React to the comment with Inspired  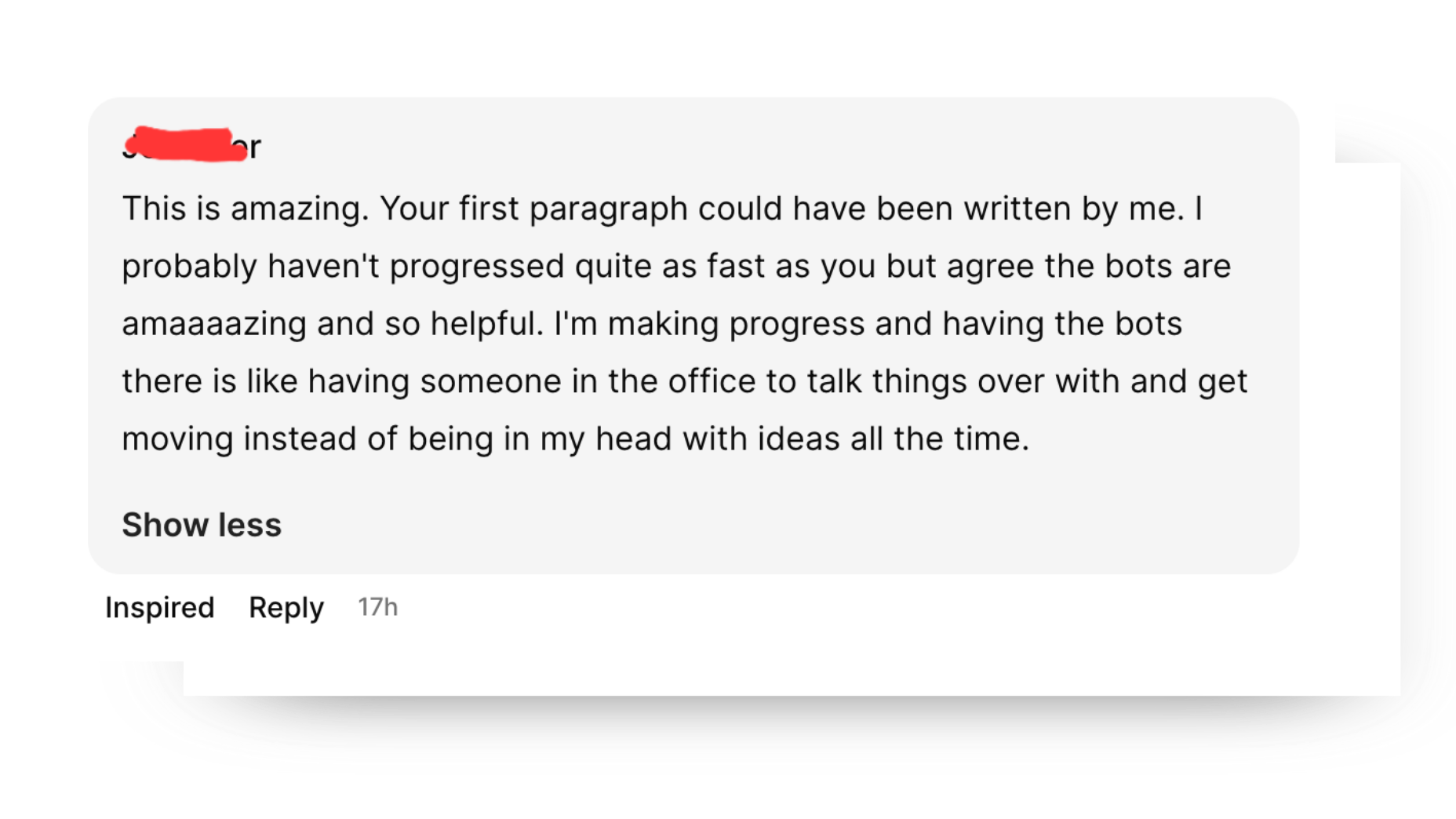[160, 607]
